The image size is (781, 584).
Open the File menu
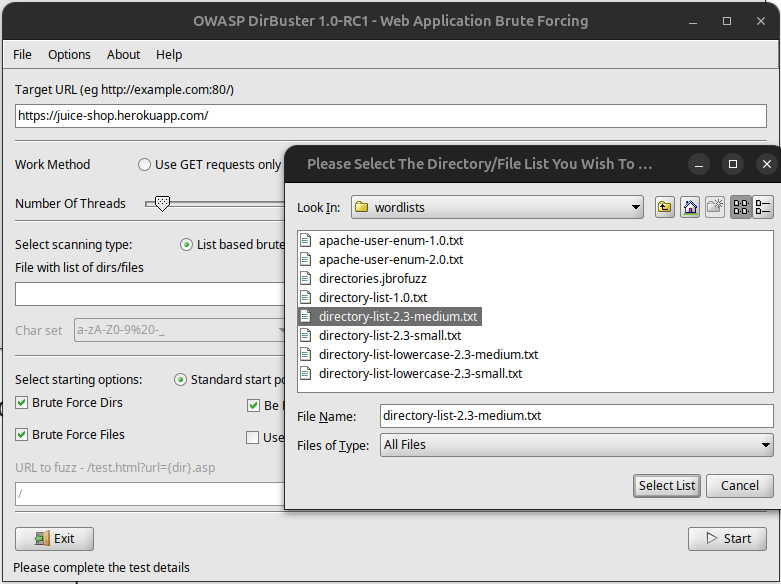point(22,54)
